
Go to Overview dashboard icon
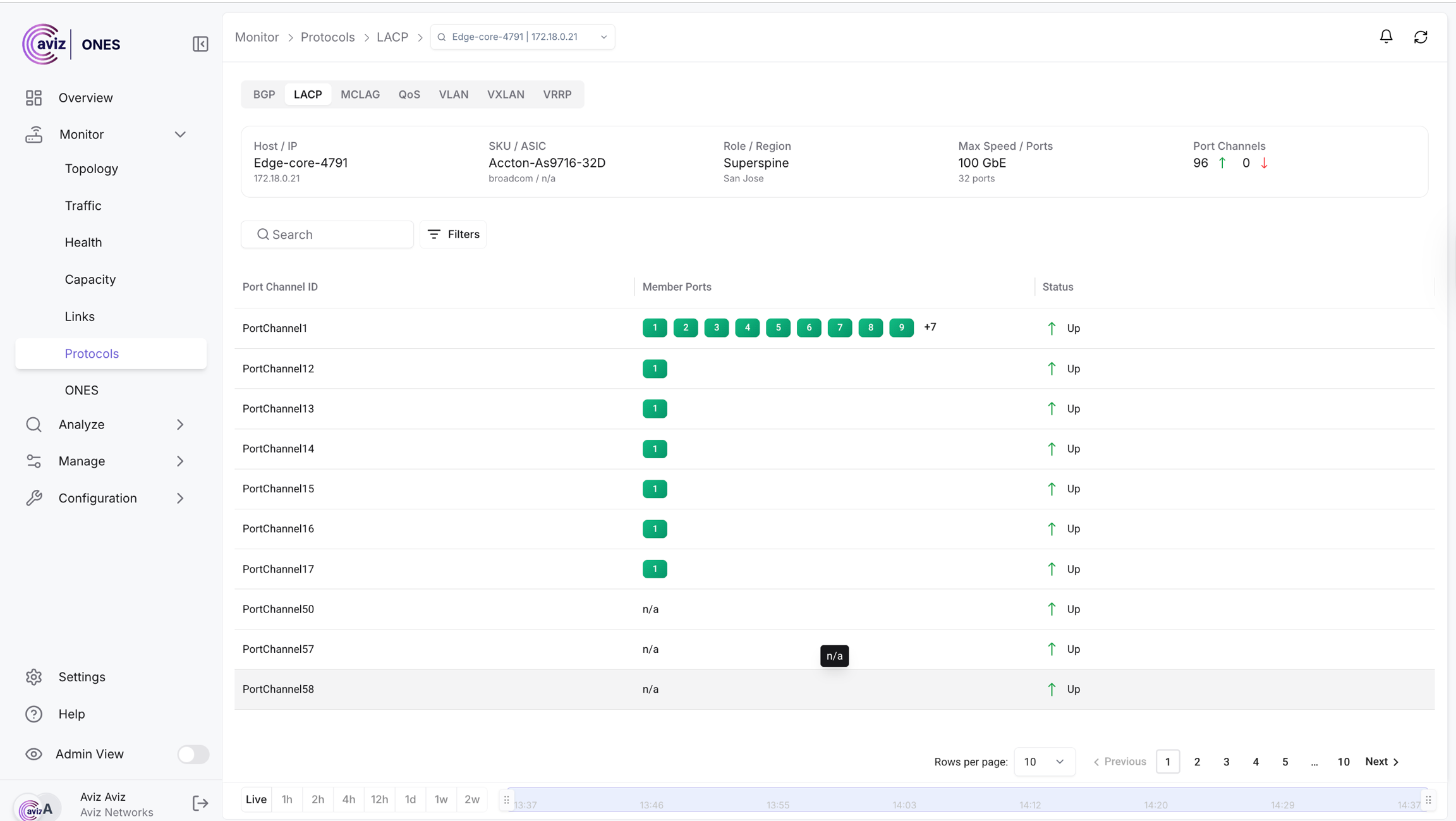point(33,98)
